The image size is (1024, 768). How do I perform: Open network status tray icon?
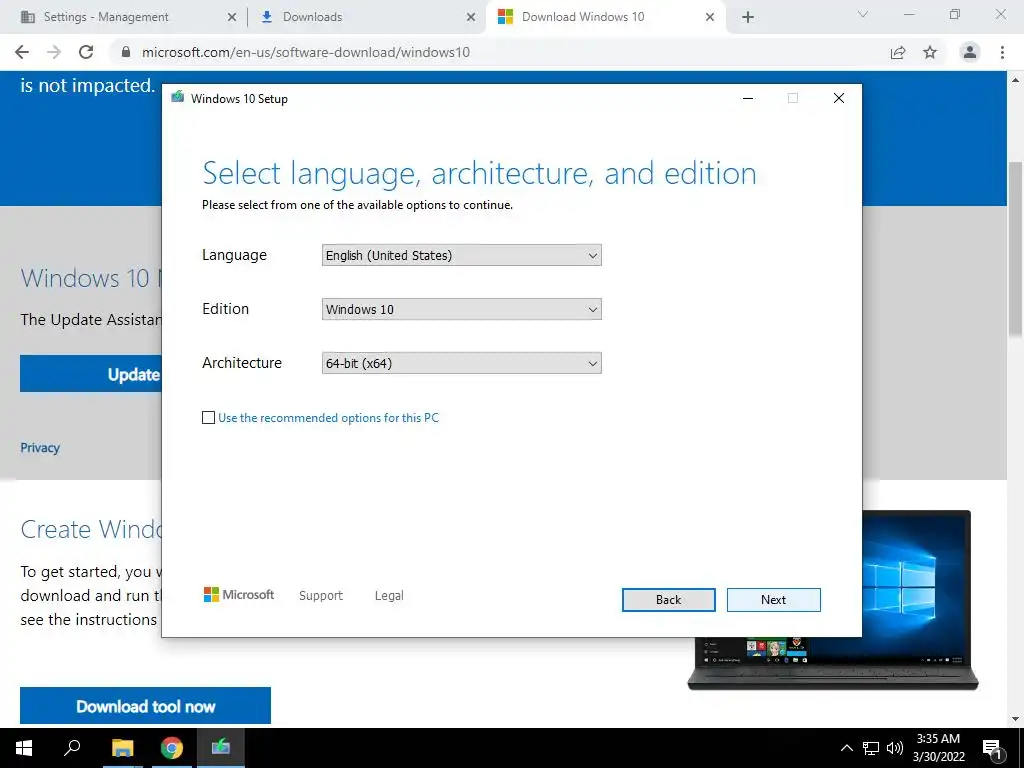871,748
